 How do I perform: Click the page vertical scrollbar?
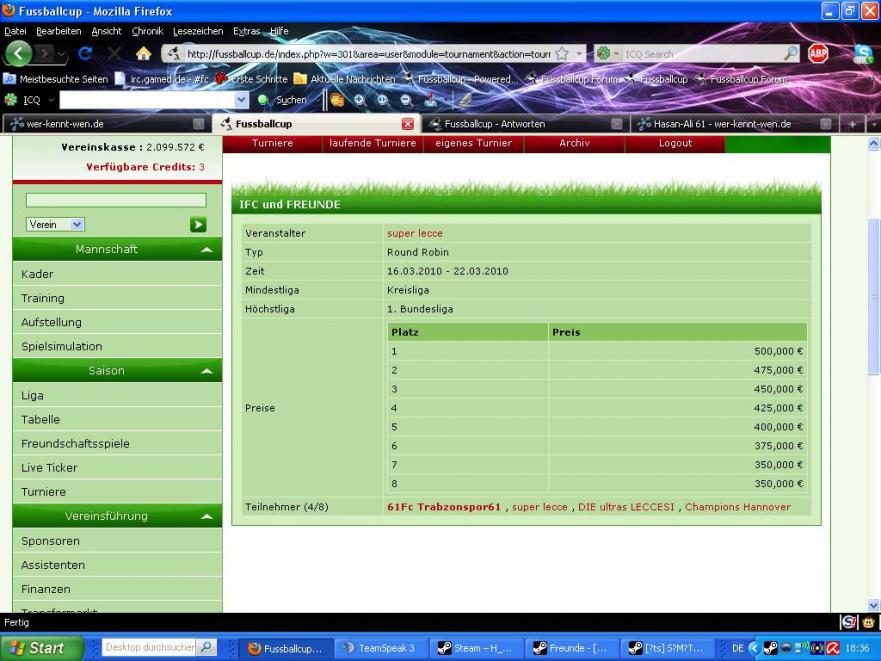point(873,300)
